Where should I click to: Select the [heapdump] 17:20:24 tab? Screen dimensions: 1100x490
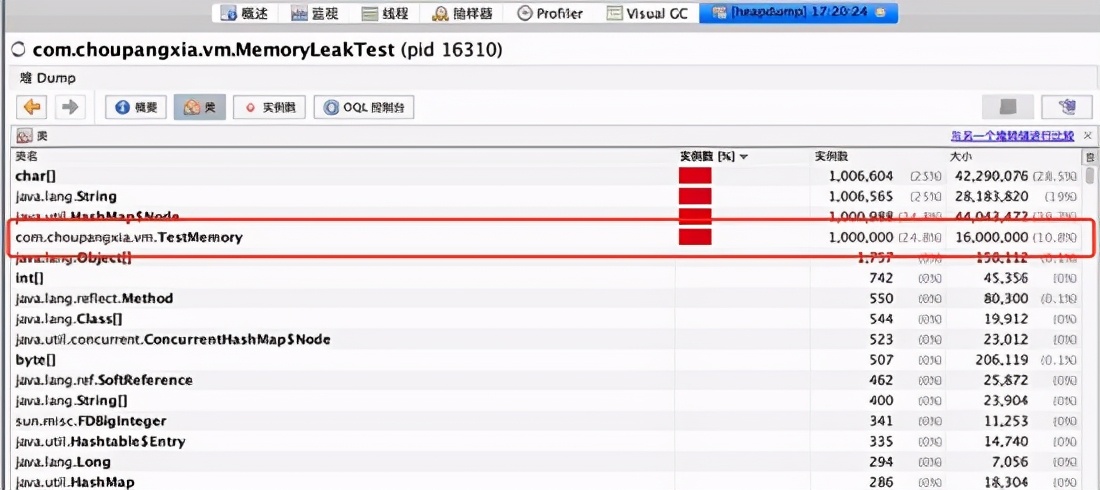pyautogui.click(x=798, y=13)
